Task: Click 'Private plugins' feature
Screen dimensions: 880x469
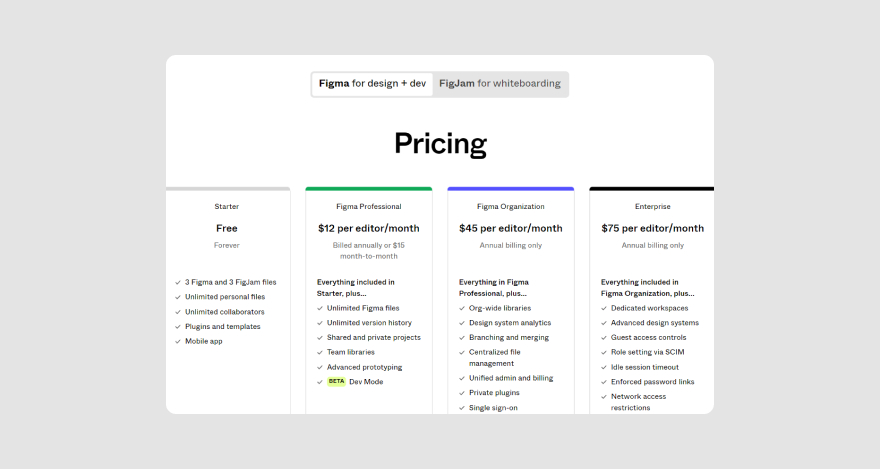Action: tap(494, 393)
